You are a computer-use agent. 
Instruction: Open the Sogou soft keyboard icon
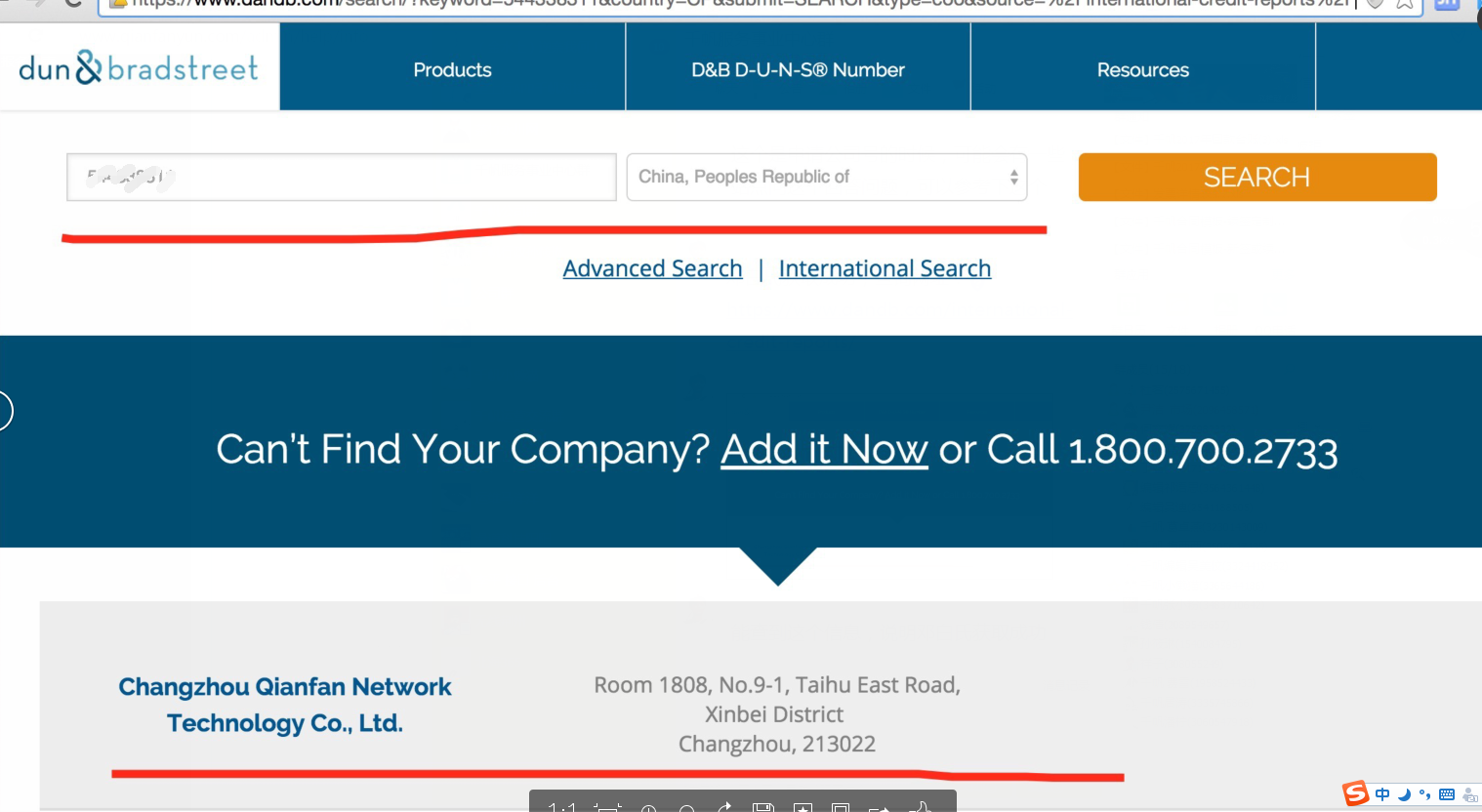point(1447,794)
